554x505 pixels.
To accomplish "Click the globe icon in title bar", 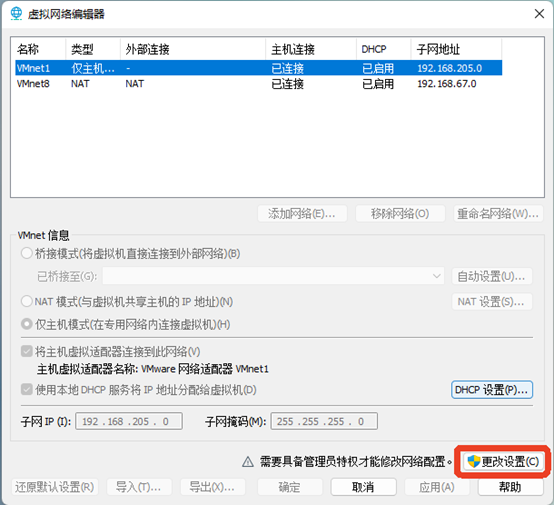I will point(16,14).
